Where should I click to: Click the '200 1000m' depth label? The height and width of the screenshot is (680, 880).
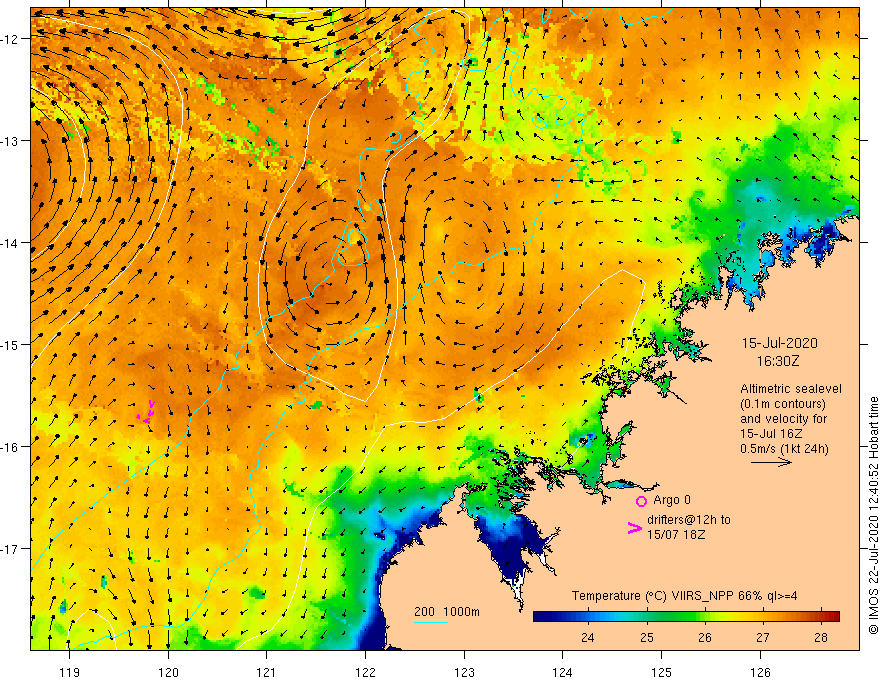coord(447,612)
